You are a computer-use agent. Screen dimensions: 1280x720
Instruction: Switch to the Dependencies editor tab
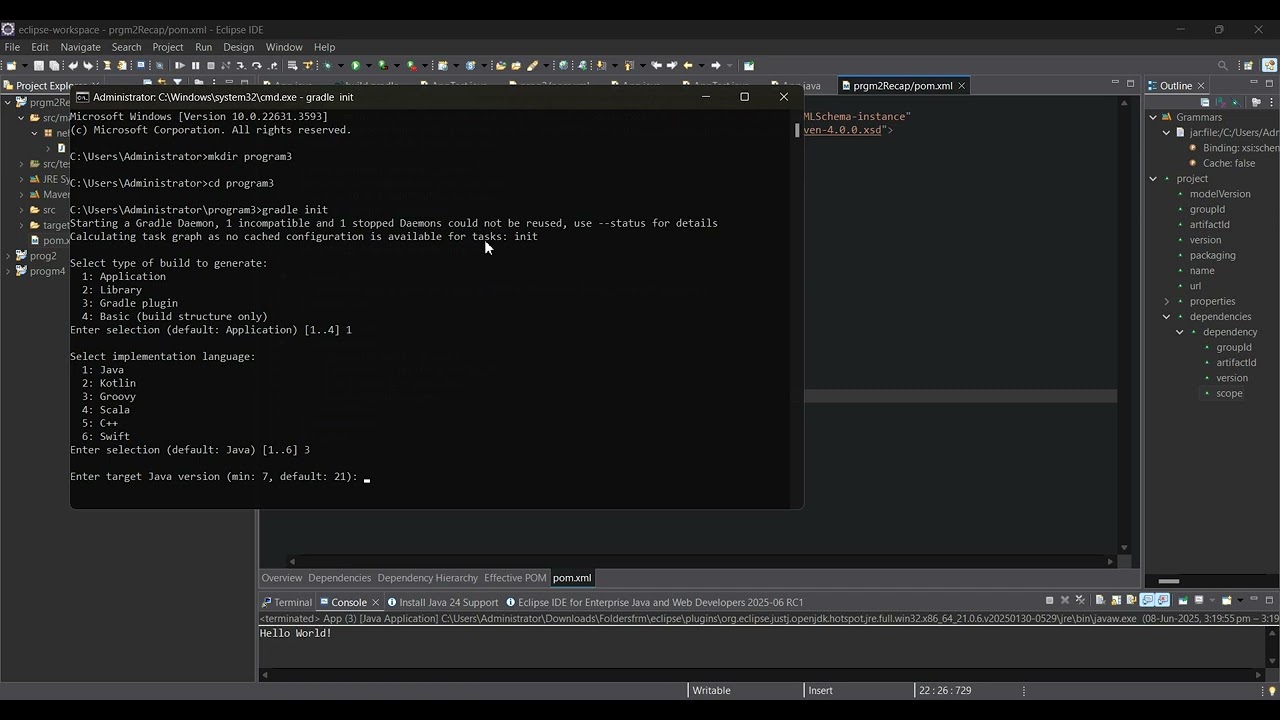click(x=339, y=578)
